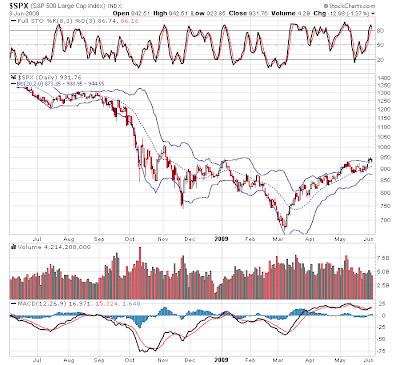This screenshot has height=365, width=400.
Task: Click the Jul label under the price chart
Action: coord(37,239)
